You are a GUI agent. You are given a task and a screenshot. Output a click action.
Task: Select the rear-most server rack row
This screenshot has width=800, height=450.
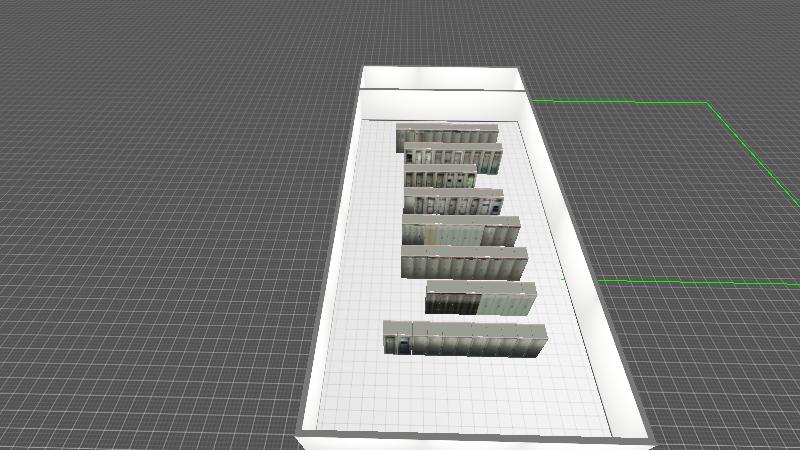[x=447, y=134]
